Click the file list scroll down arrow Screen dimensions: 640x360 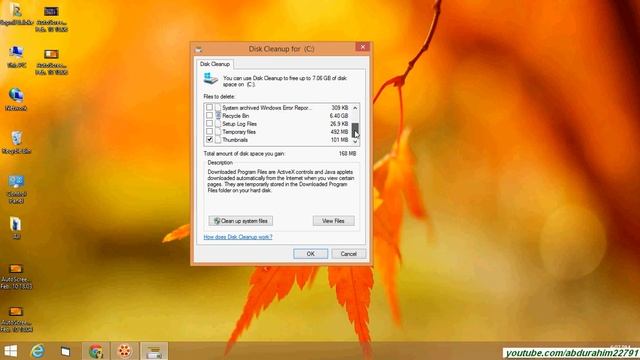coord(355,141)
